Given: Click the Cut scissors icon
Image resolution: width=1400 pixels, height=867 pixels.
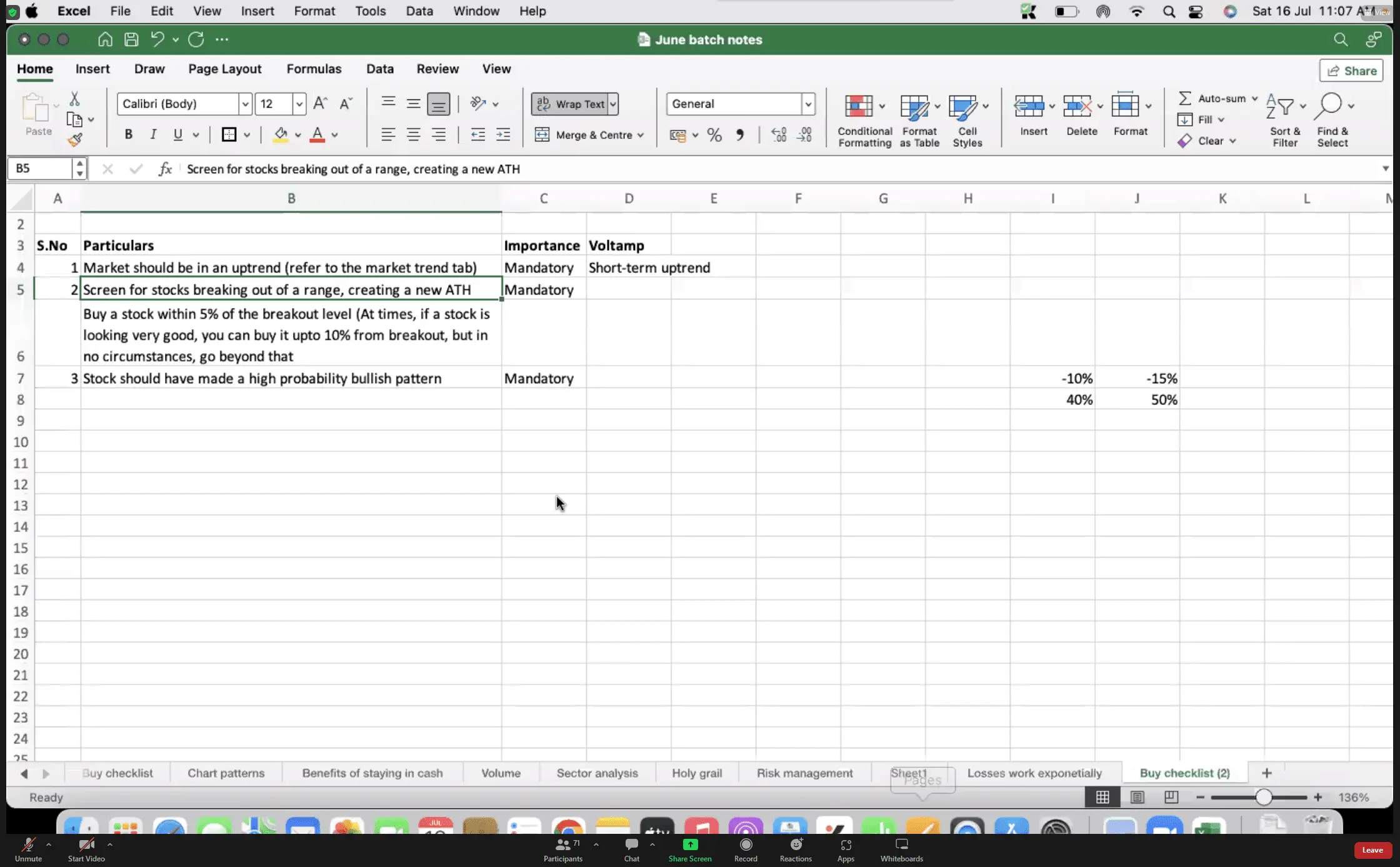Looking at the screenshot, I should 74,99.
